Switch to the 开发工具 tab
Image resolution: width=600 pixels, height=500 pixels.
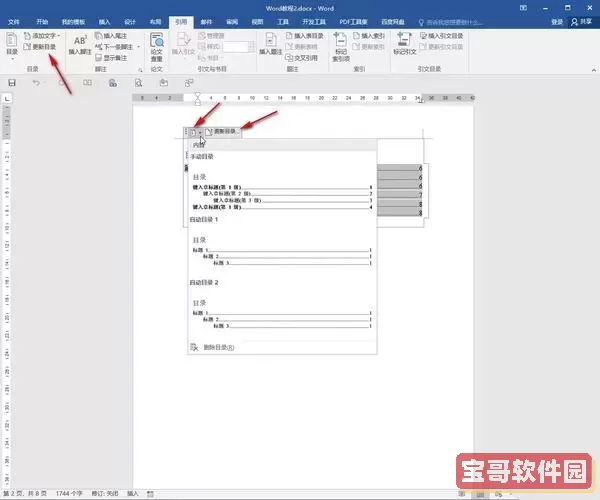coord(314,22)
